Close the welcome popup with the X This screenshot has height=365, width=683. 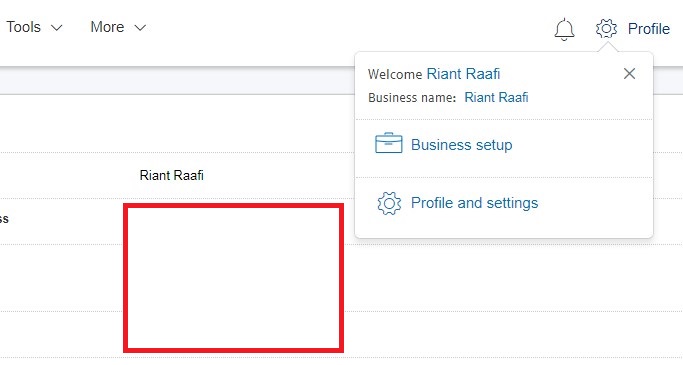[x=629, y=74]
